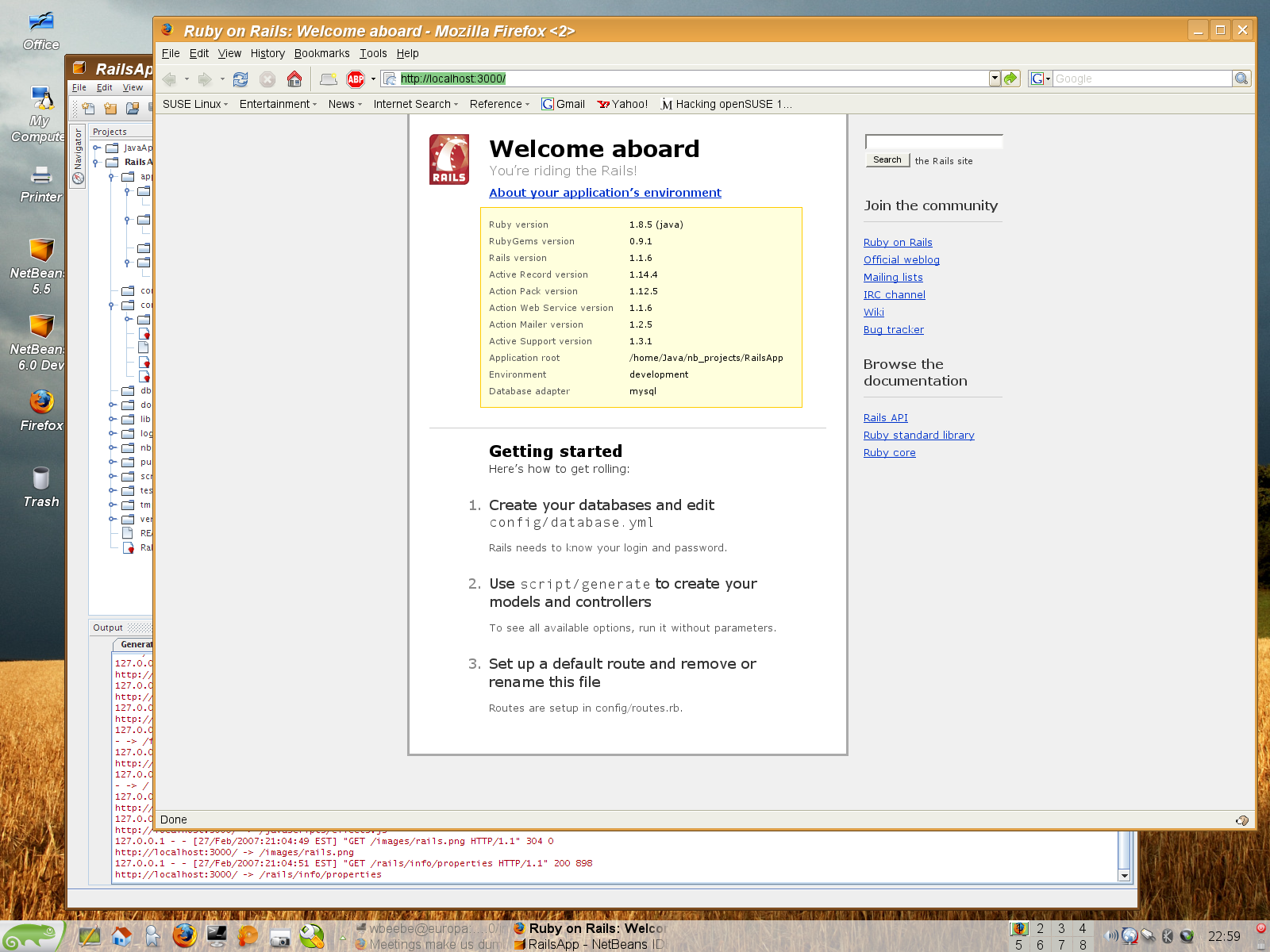
Task: Open the Firefox Help menu
Action: point(407,53)
